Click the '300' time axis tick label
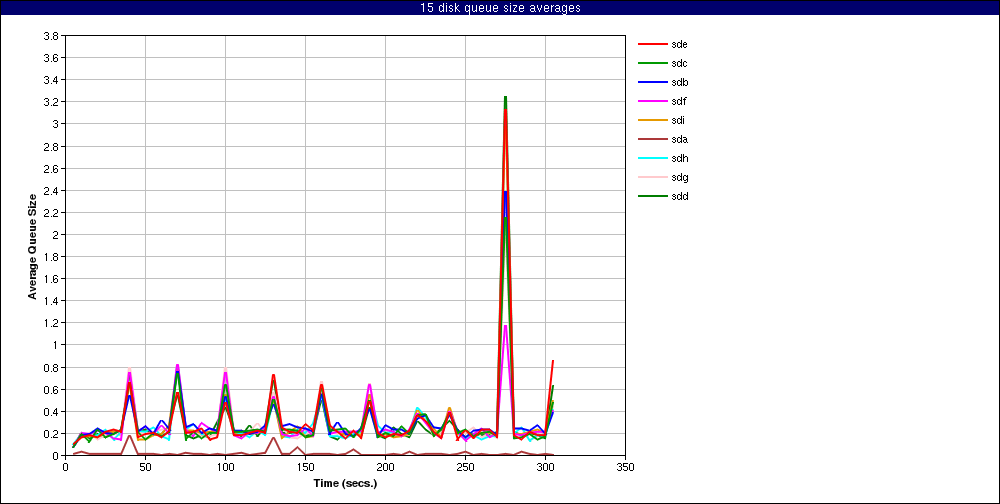 (x=545, y=468)
